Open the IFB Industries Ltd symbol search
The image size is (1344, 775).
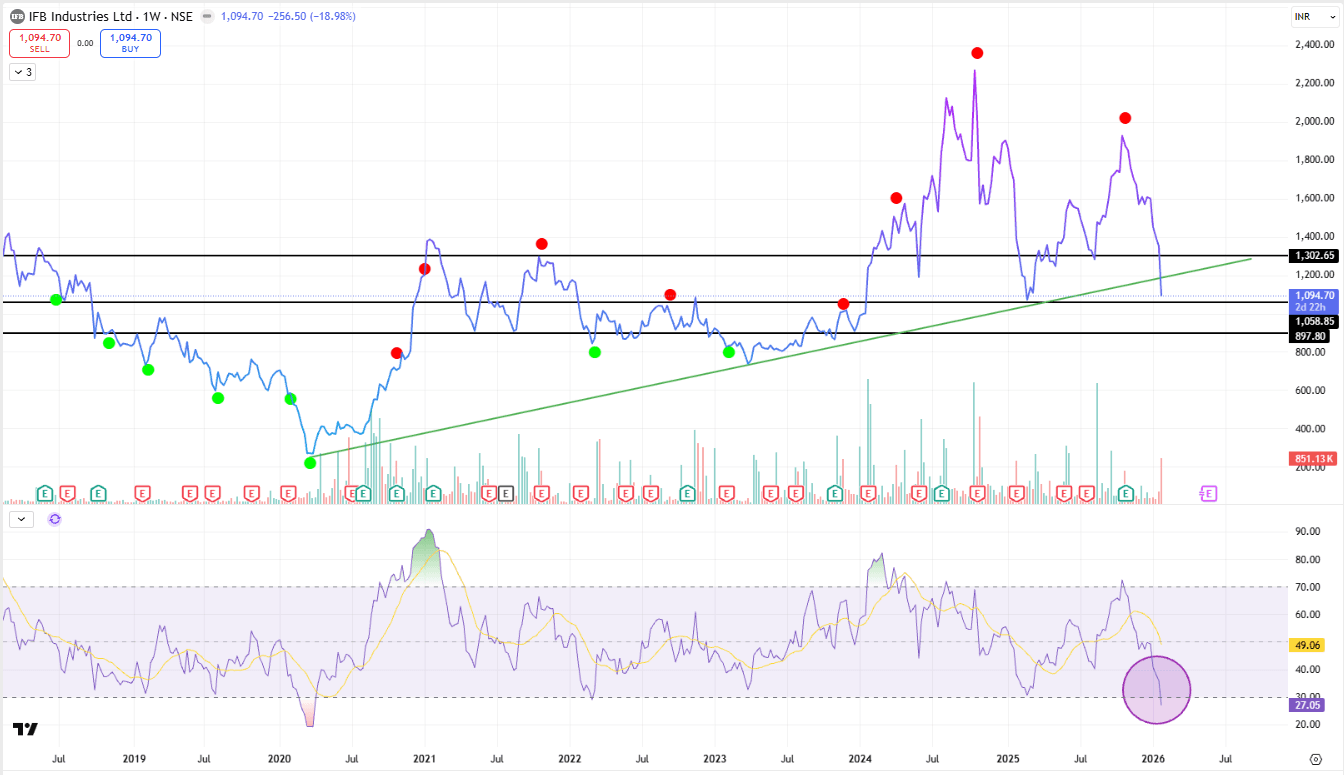click(80, 16)
